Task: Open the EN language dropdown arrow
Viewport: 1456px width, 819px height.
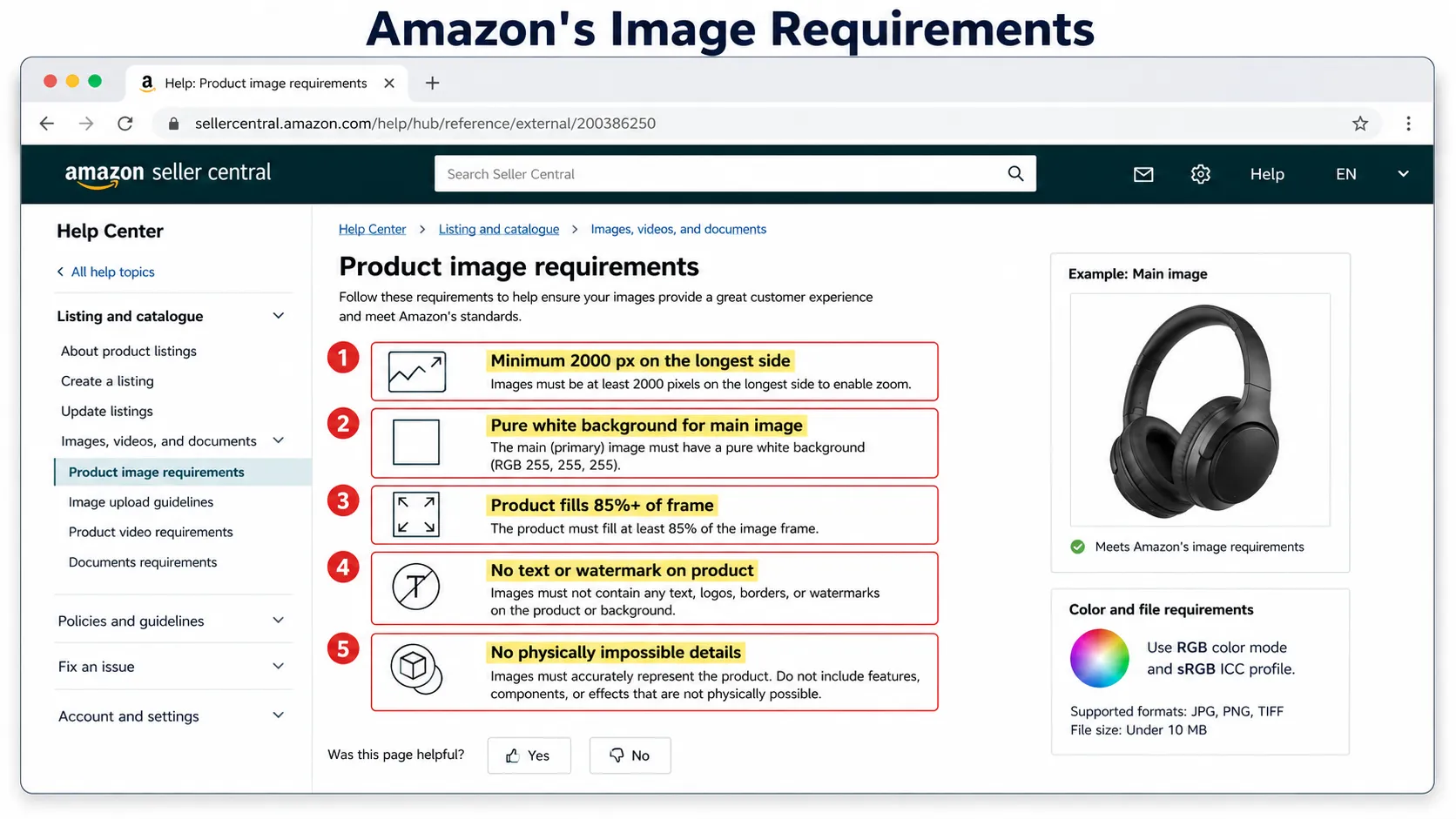Action: point(1403,174)
